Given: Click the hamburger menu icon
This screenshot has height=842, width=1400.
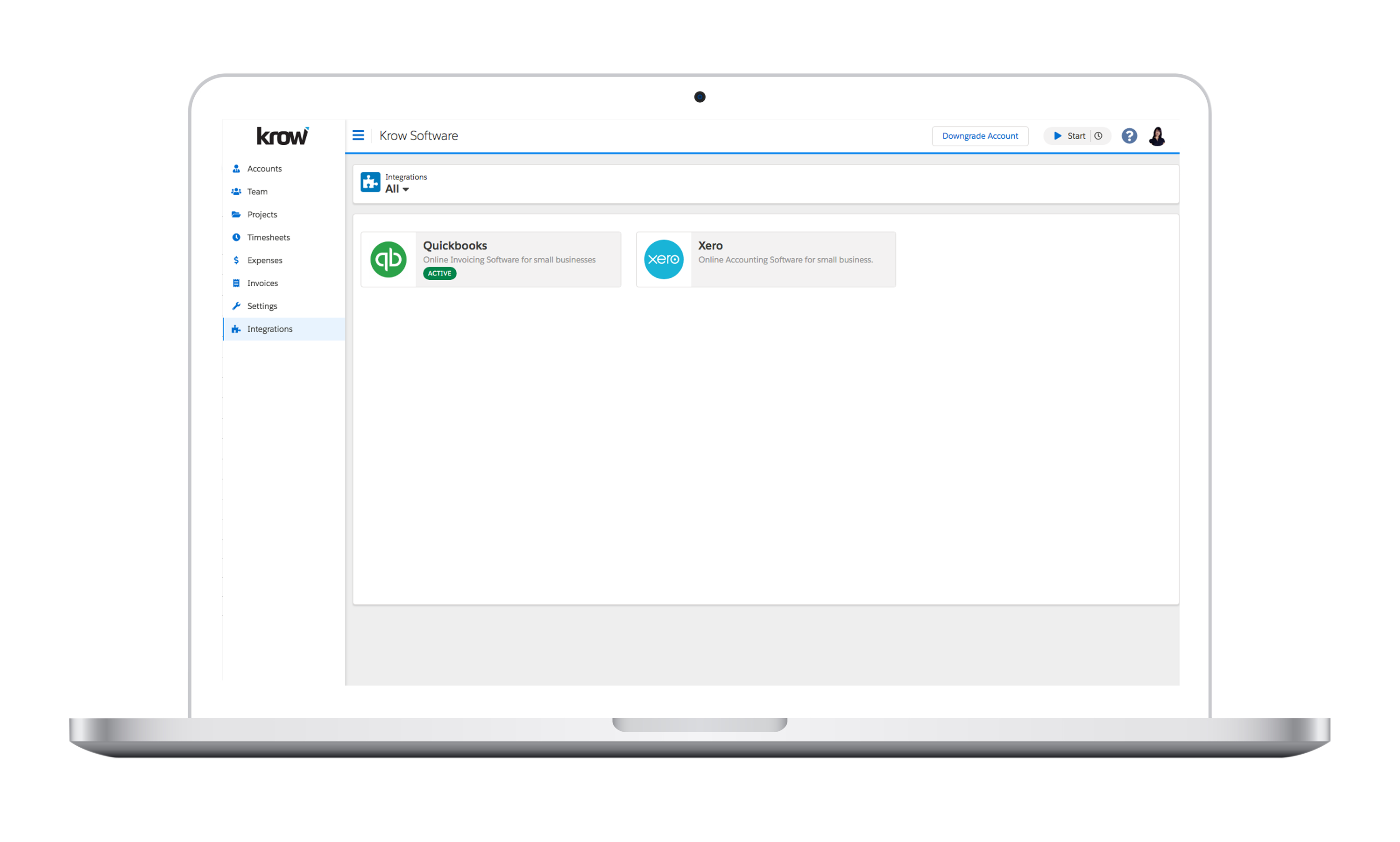Looking at the screenshot, I should coord(358,135).
